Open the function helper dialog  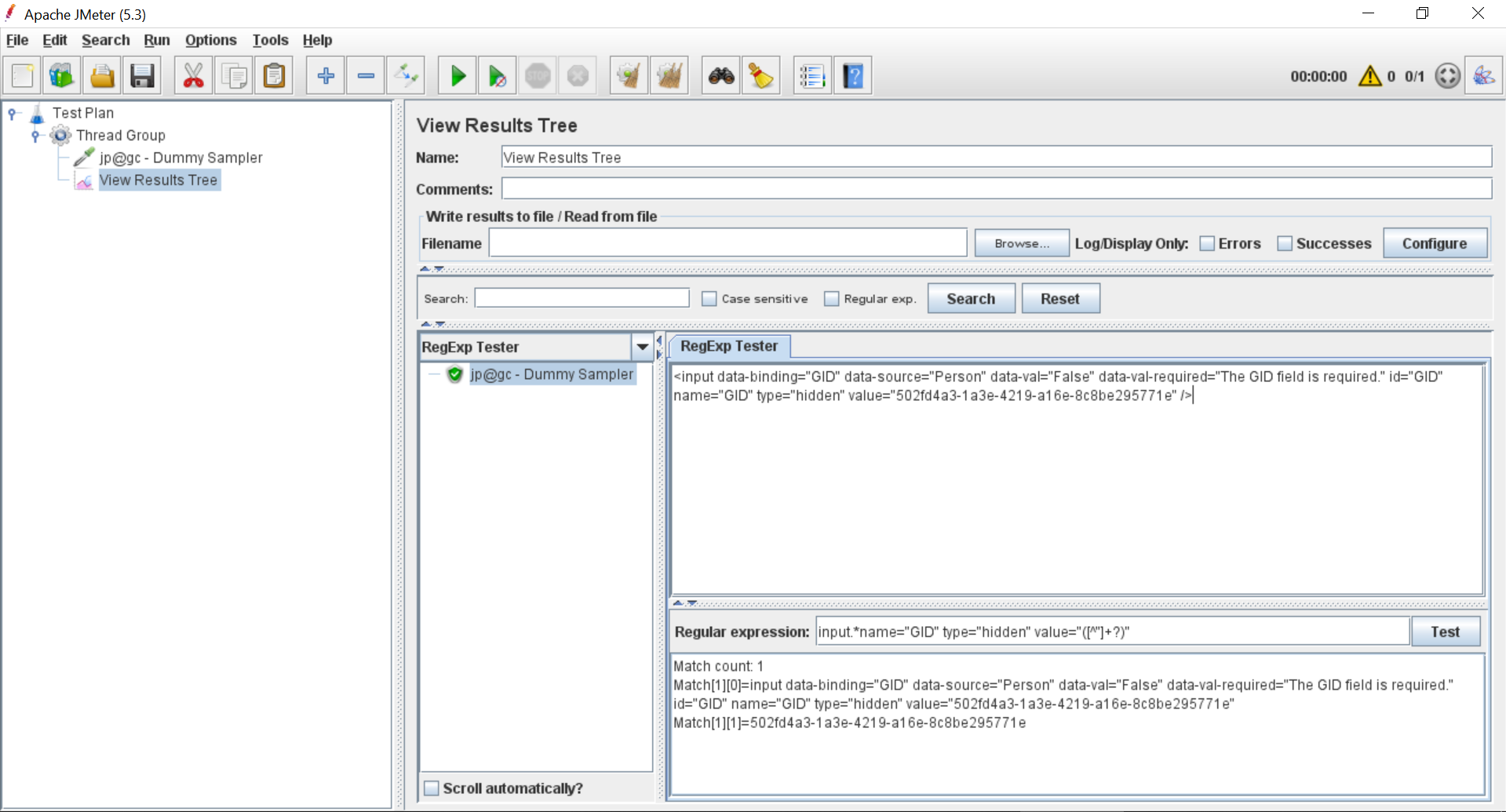pyautogui.click(x=812, y=76)
